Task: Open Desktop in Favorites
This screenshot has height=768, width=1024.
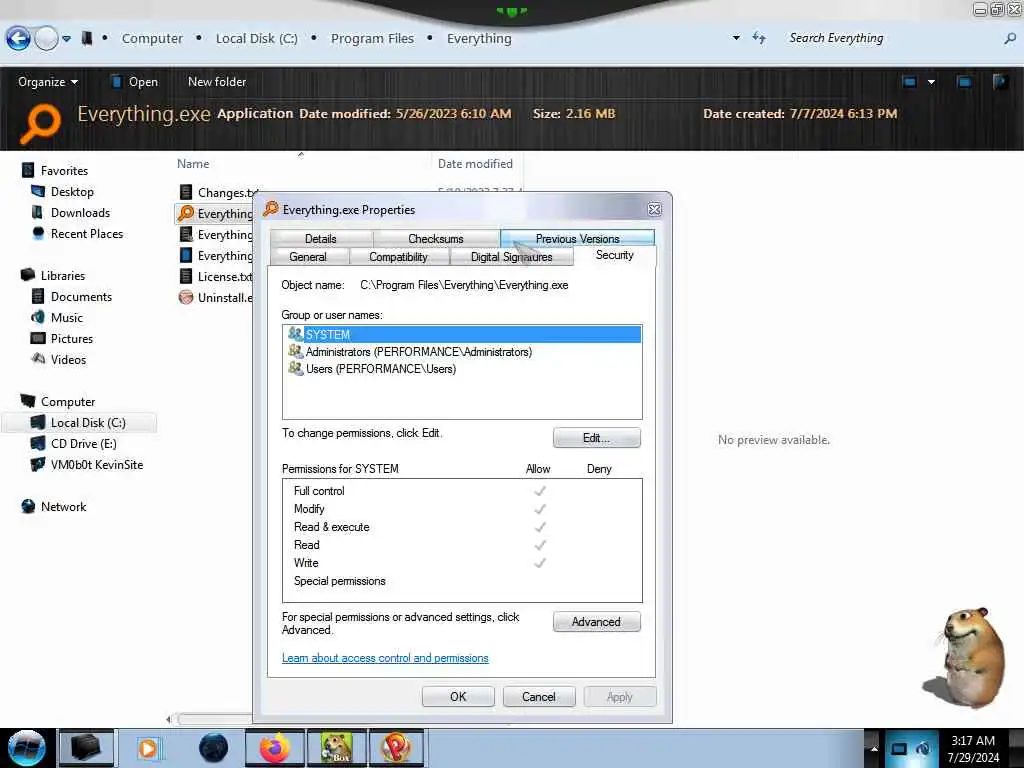Action: pyautogui.click(x=72, y=192)
